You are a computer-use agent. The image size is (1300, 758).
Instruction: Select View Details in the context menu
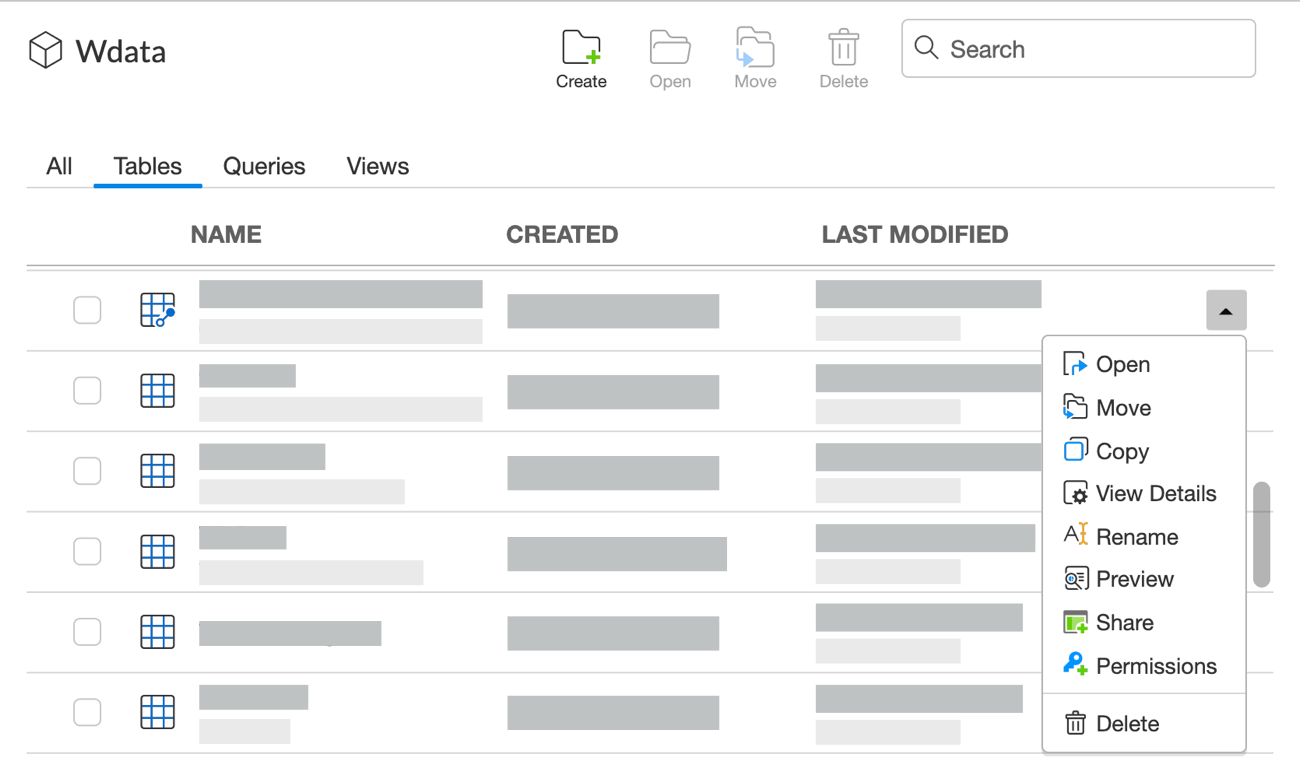click(x=1144, y=494)
